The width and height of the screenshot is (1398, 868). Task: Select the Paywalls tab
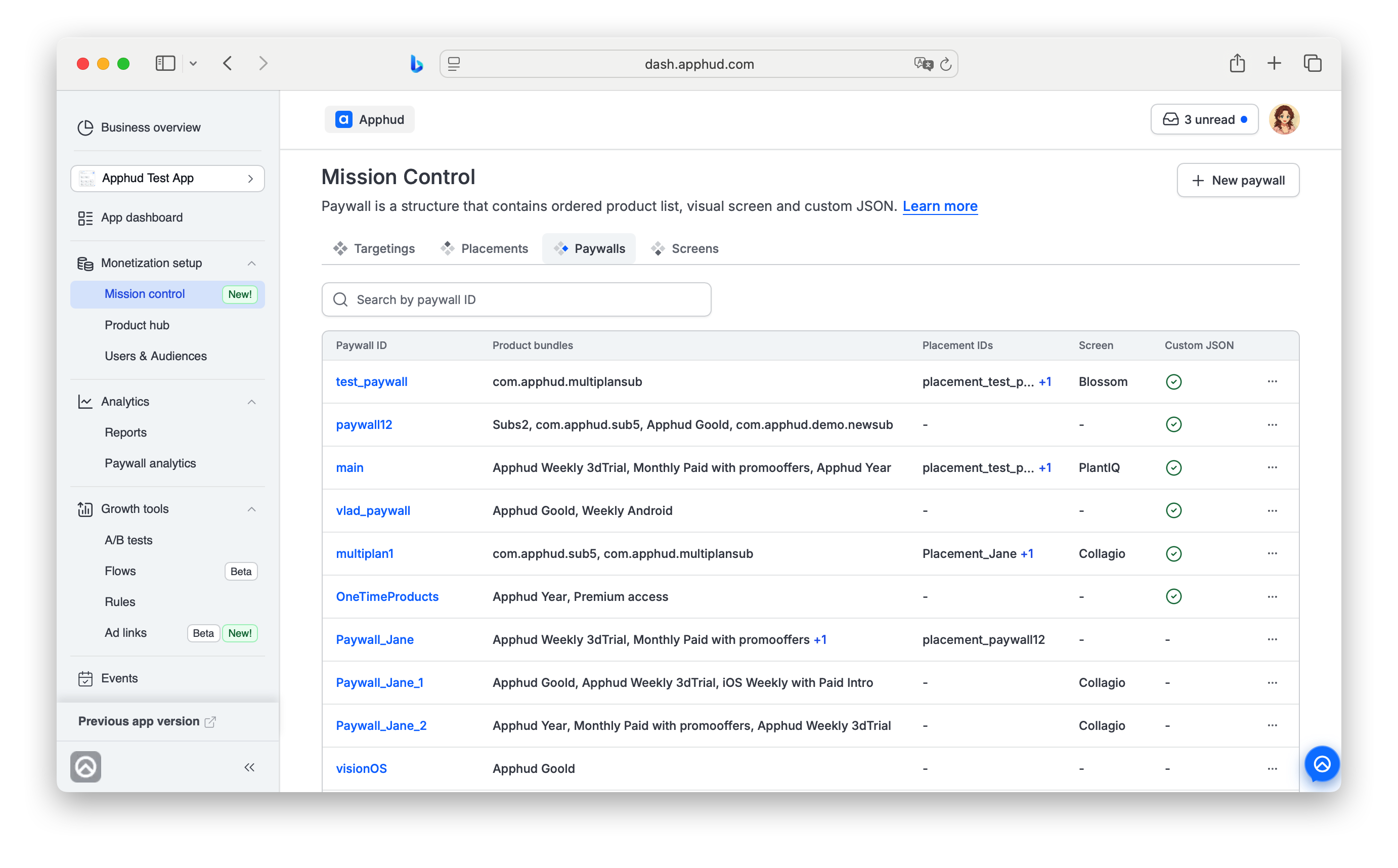pyautogui.click(x=589, y=248)
